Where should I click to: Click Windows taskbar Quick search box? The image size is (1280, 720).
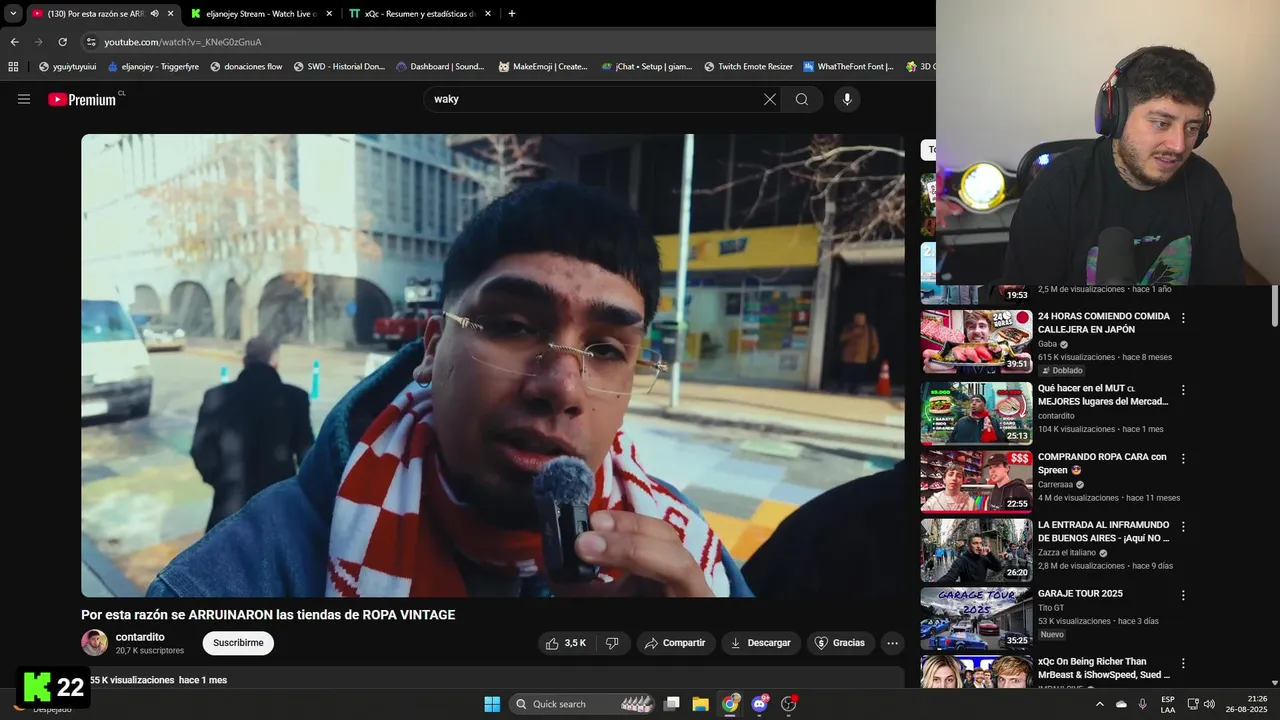(583, 704)
